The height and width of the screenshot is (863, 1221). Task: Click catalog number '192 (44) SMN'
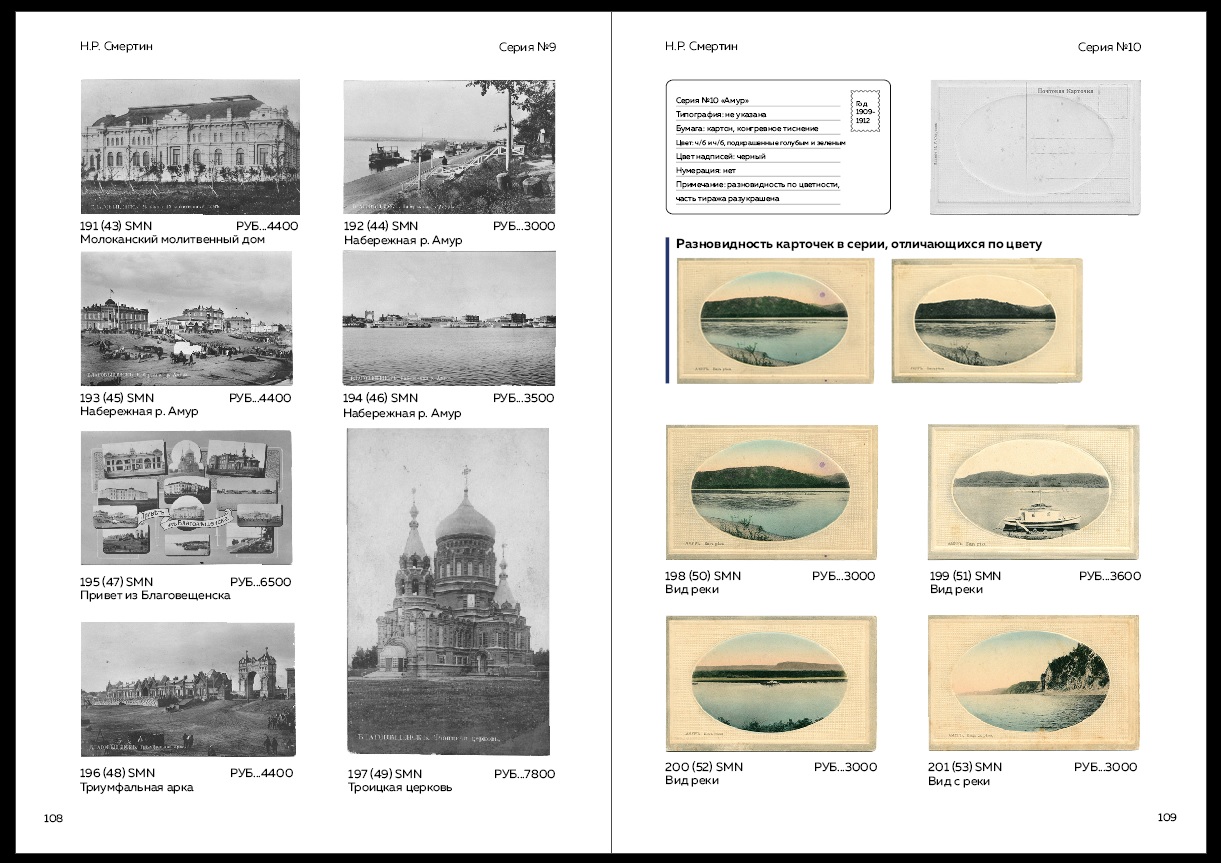(x=381, y=226)
